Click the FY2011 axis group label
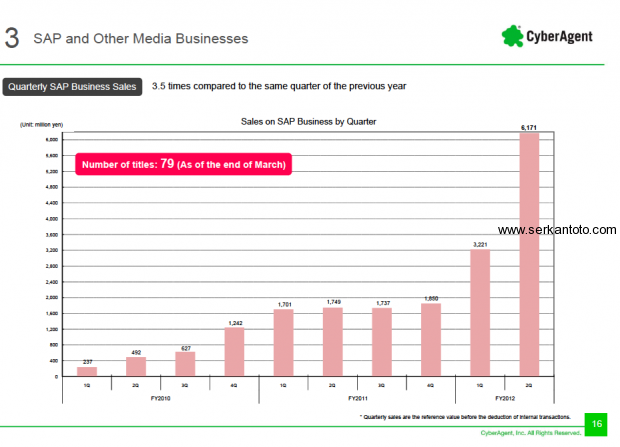Screen dimensions: 620x447 358,398
